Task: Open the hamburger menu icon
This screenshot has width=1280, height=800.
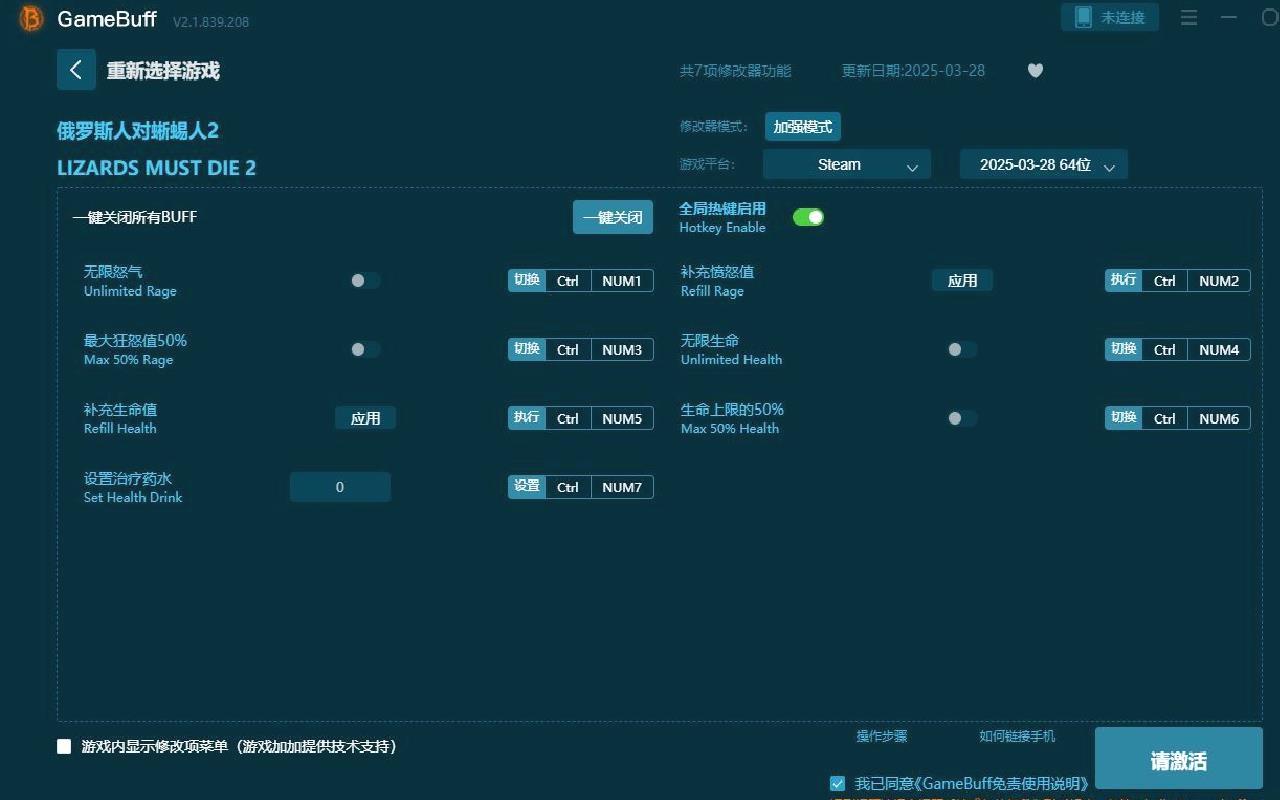Action: [x=1189, y=18]
